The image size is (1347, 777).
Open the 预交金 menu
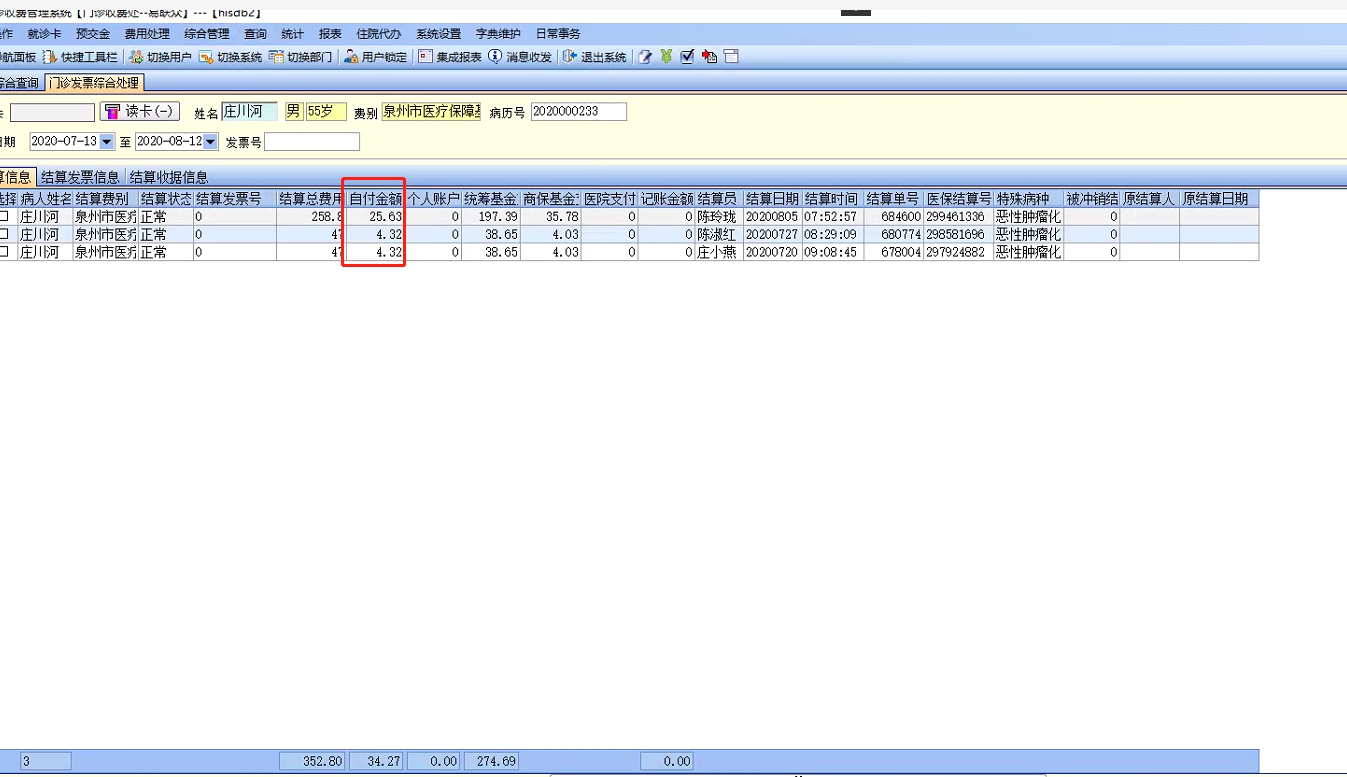tap(93, 34)
